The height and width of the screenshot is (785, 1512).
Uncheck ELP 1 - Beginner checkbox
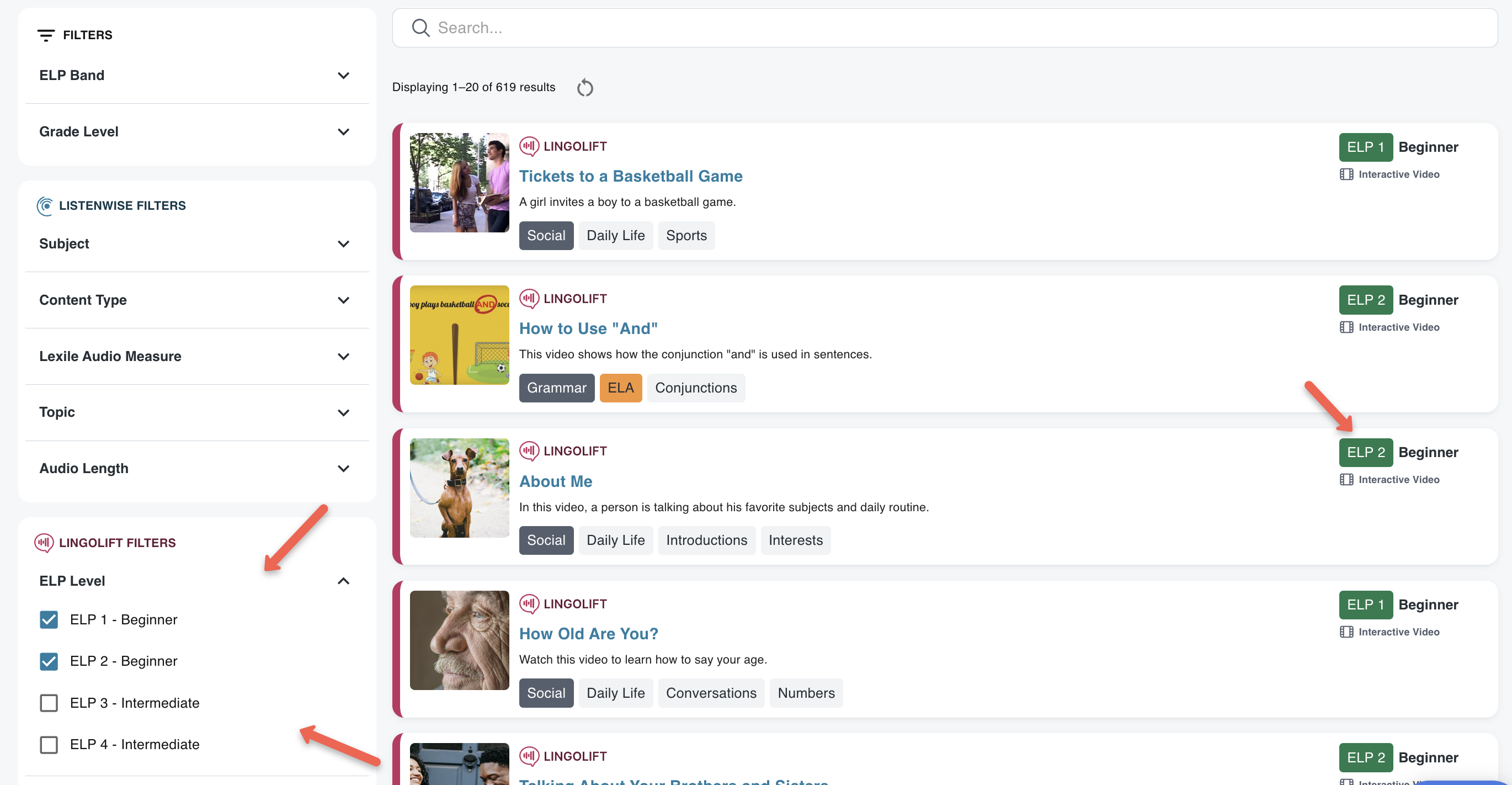(x=49, y=619)
